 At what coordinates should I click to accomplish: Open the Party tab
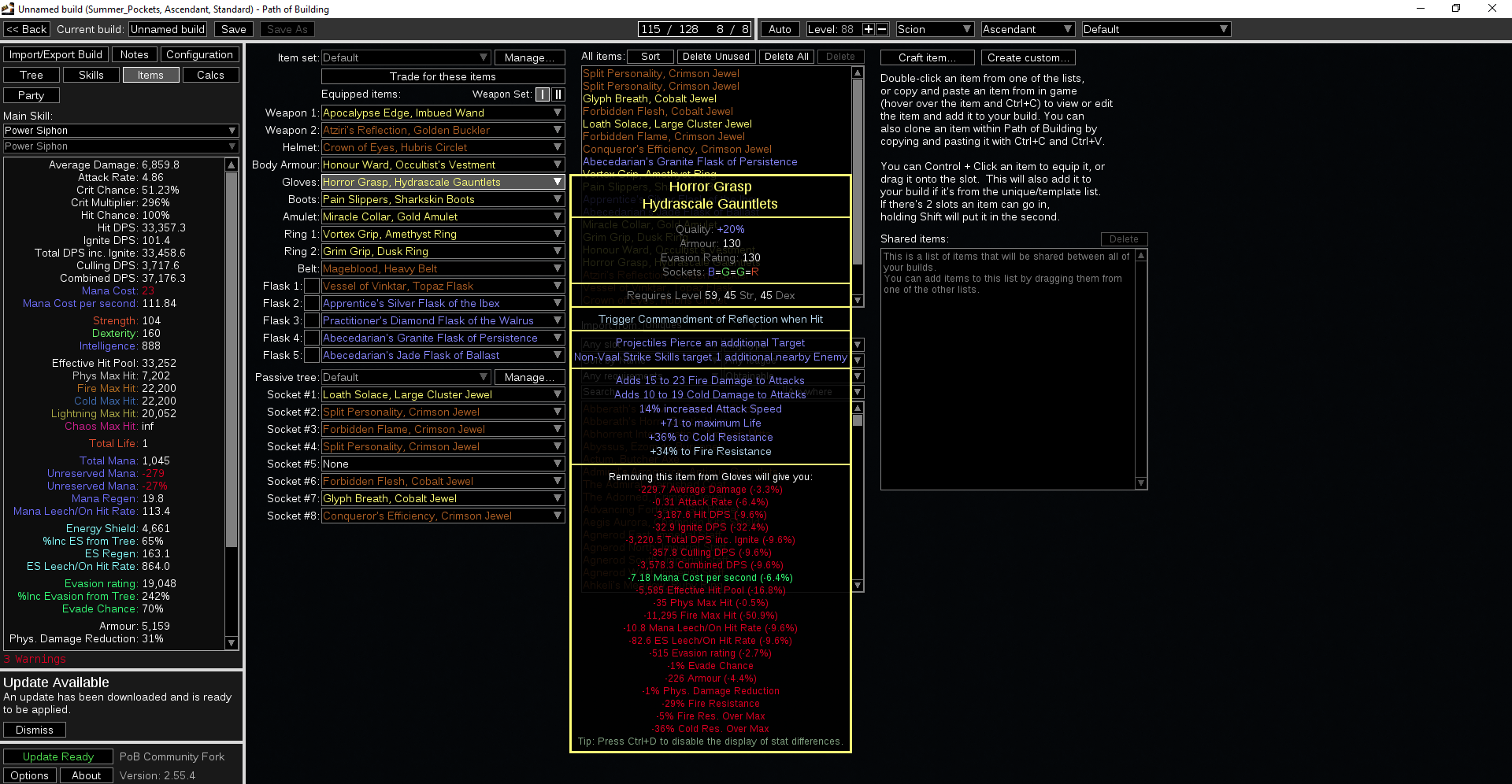point(31,95)
